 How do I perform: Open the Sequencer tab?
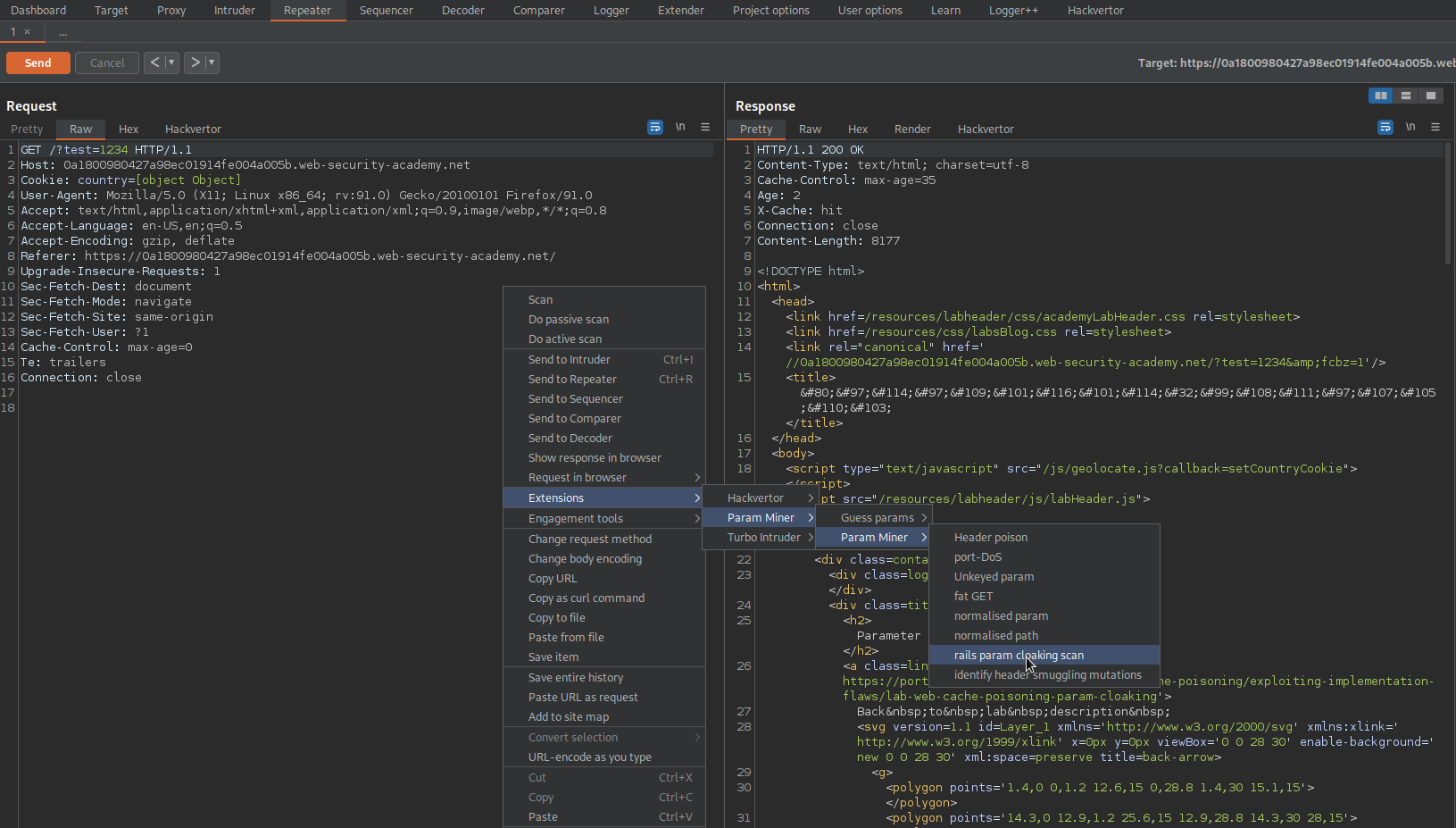[x=386, y=11]
